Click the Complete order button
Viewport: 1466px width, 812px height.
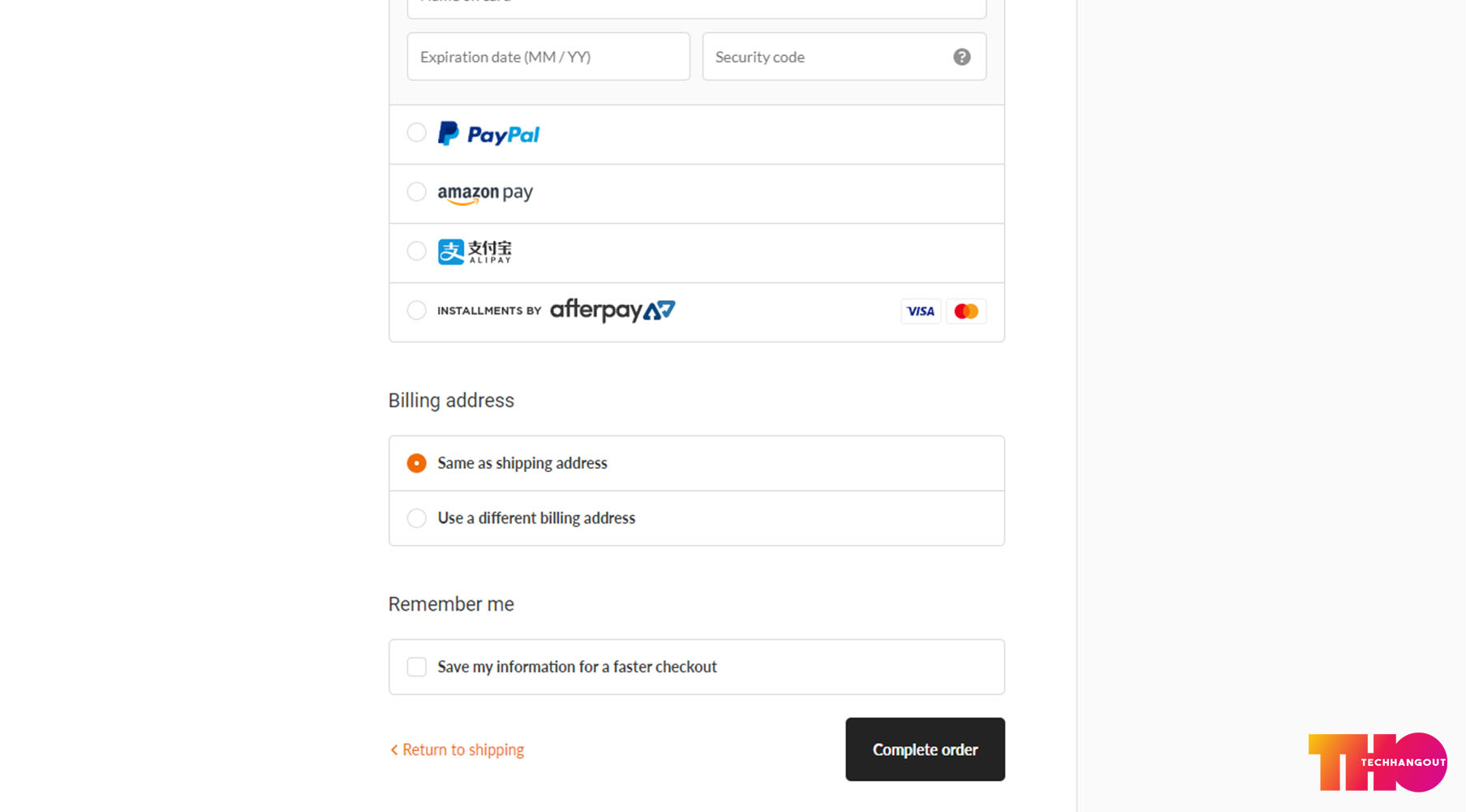[x=925, y=750]
